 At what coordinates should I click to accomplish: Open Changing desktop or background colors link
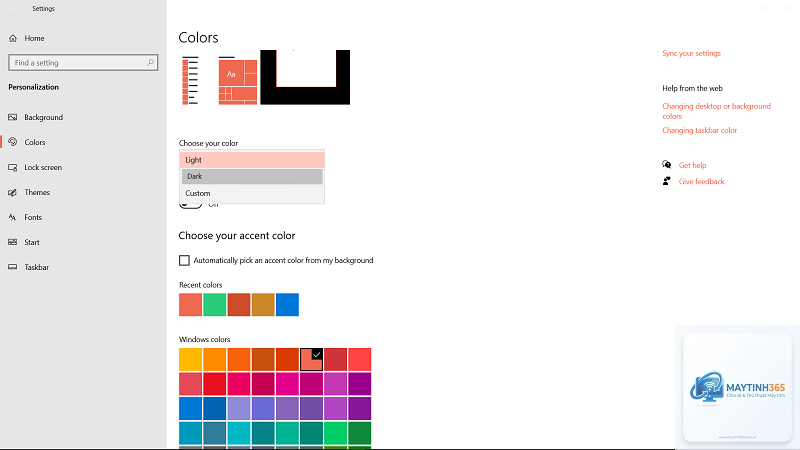[x=716, y=111]
